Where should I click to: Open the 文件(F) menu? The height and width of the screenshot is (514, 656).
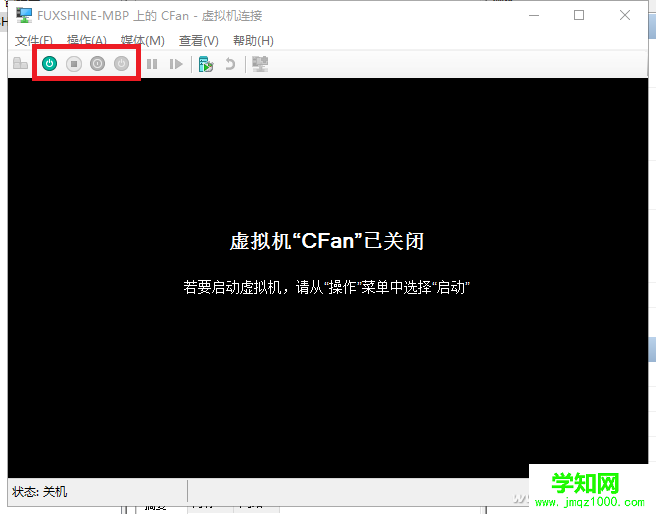coord(33,41)
